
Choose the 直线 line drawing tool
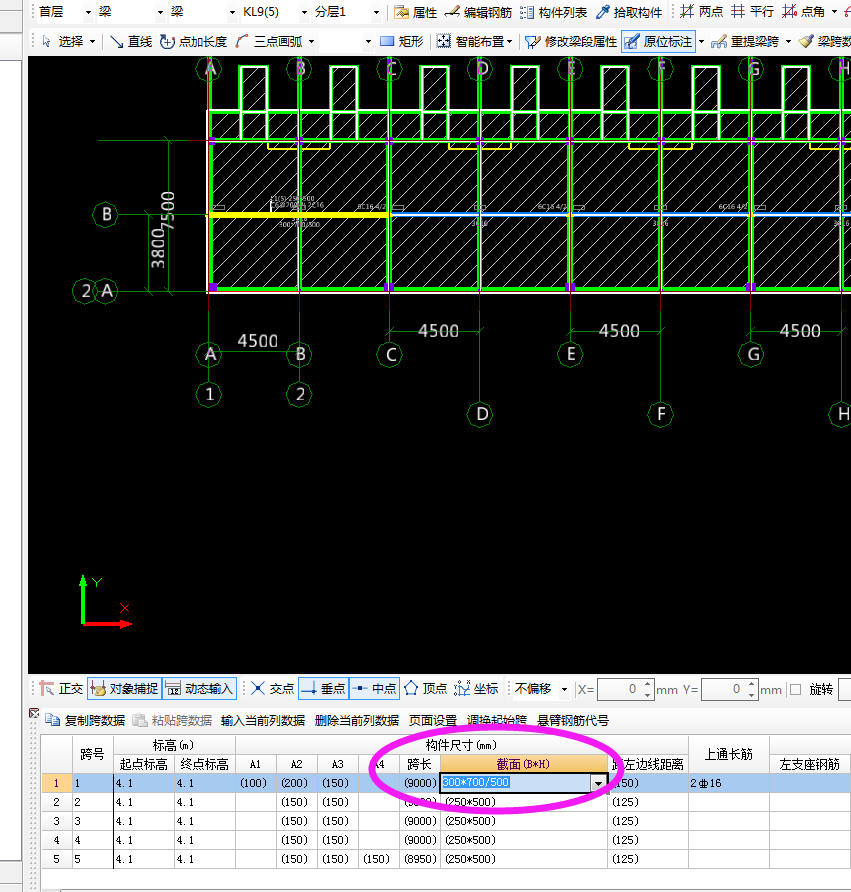pos(130,41)
